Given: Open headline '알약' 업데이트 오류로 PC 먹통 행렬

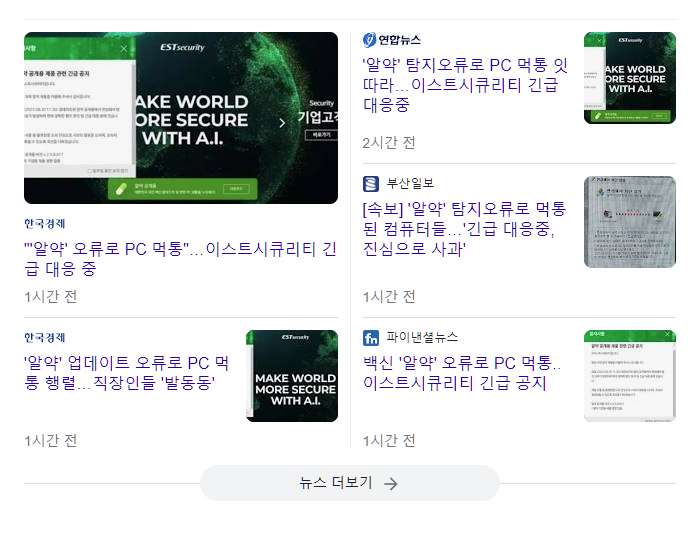Looking at the screenshot, I should point(126,373).
